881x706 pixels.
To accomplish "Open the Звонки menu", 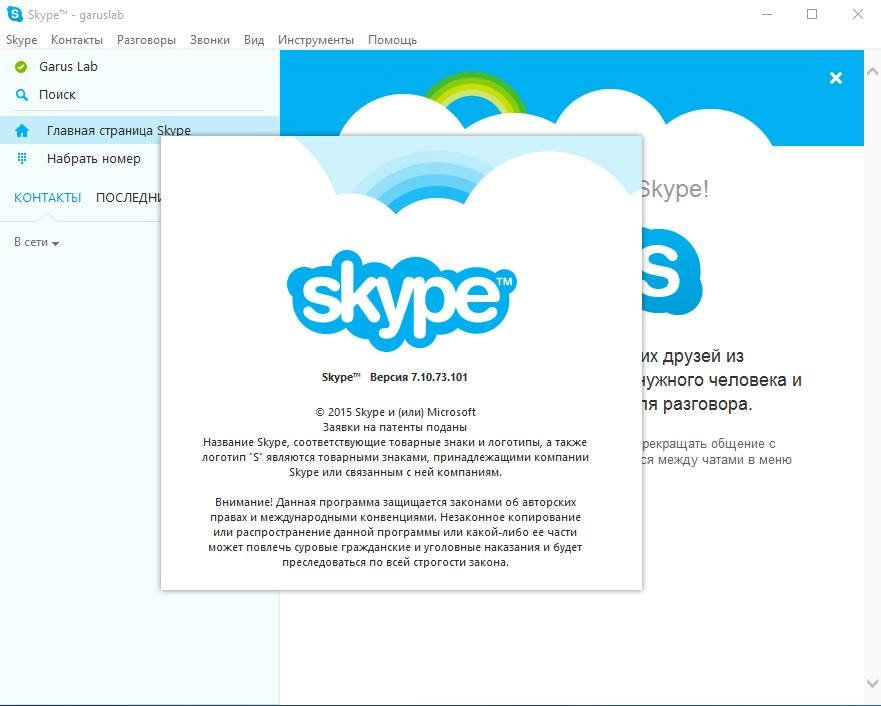I will (210, 40).
